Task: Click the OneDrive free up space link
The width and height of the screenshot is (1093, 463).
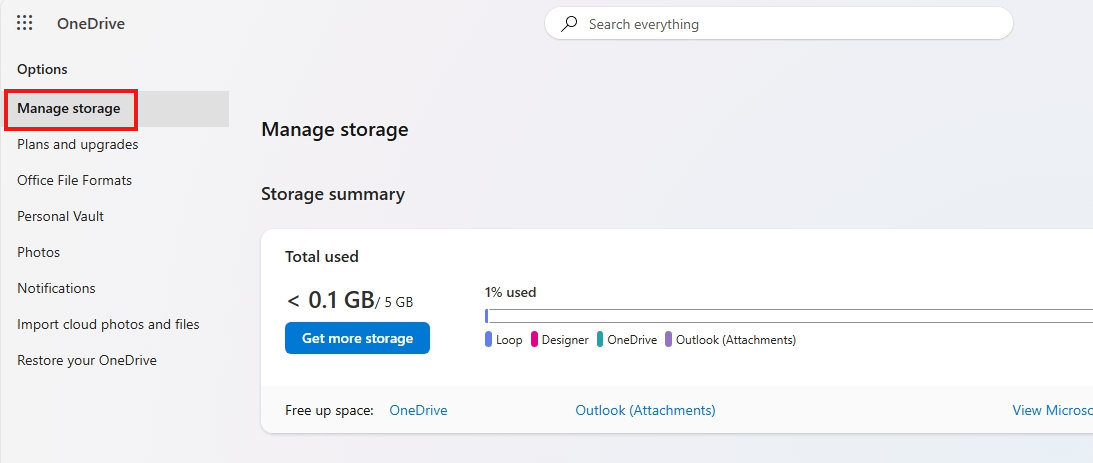Action: 418,410
